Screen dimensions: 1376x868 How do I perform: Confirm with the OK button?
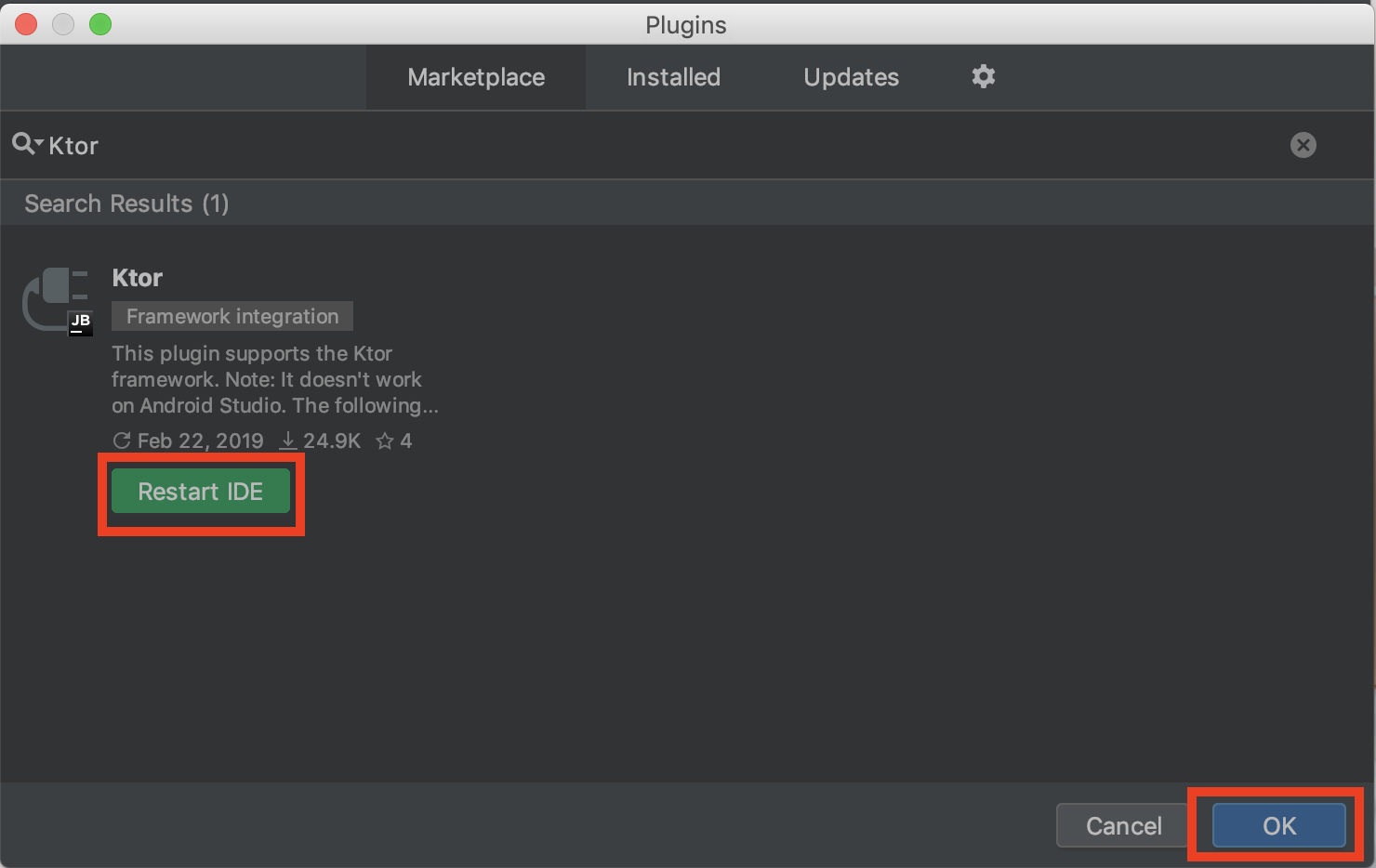pos(1278,825)
